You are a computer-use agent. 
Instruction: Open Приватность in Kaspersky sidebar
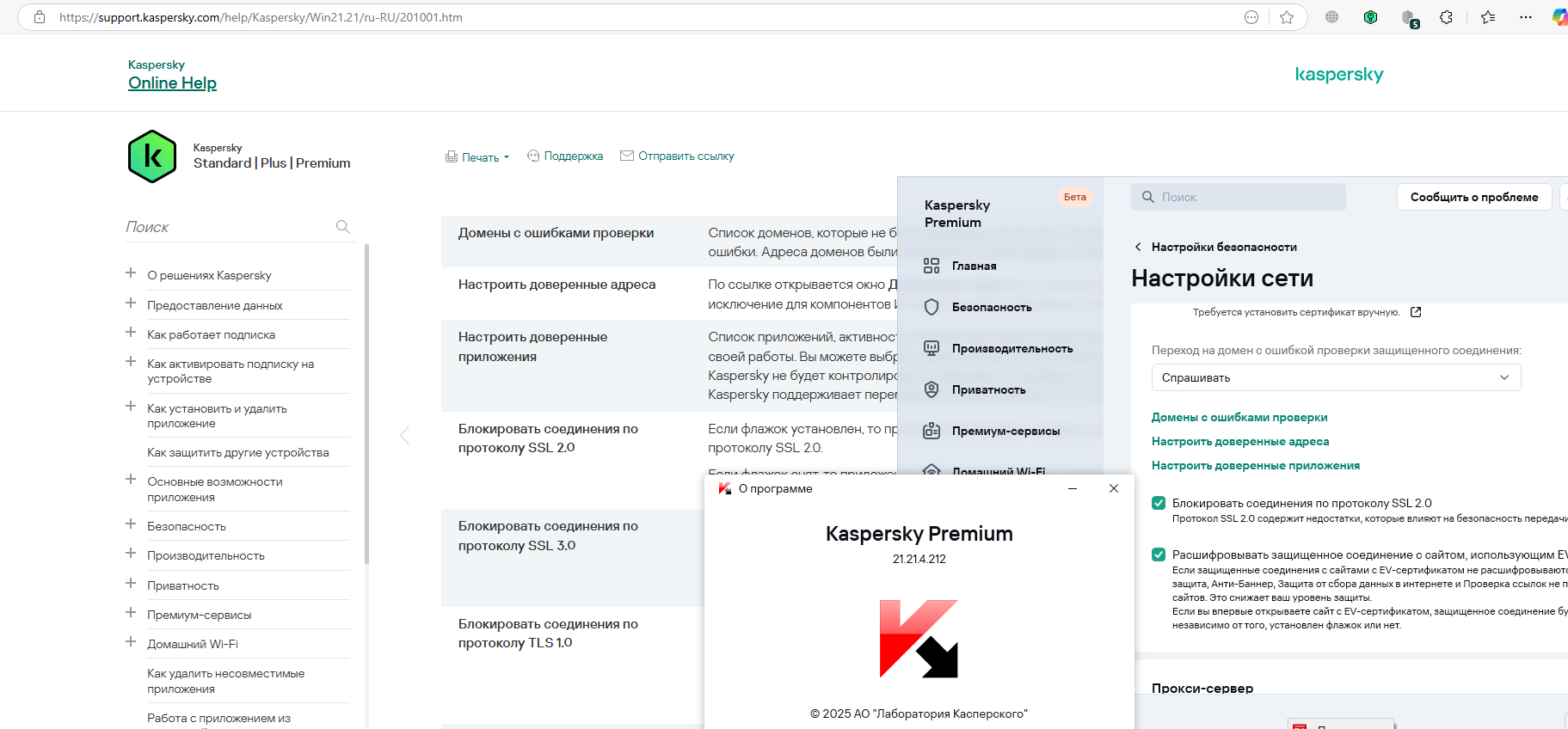tap(988, 389)
